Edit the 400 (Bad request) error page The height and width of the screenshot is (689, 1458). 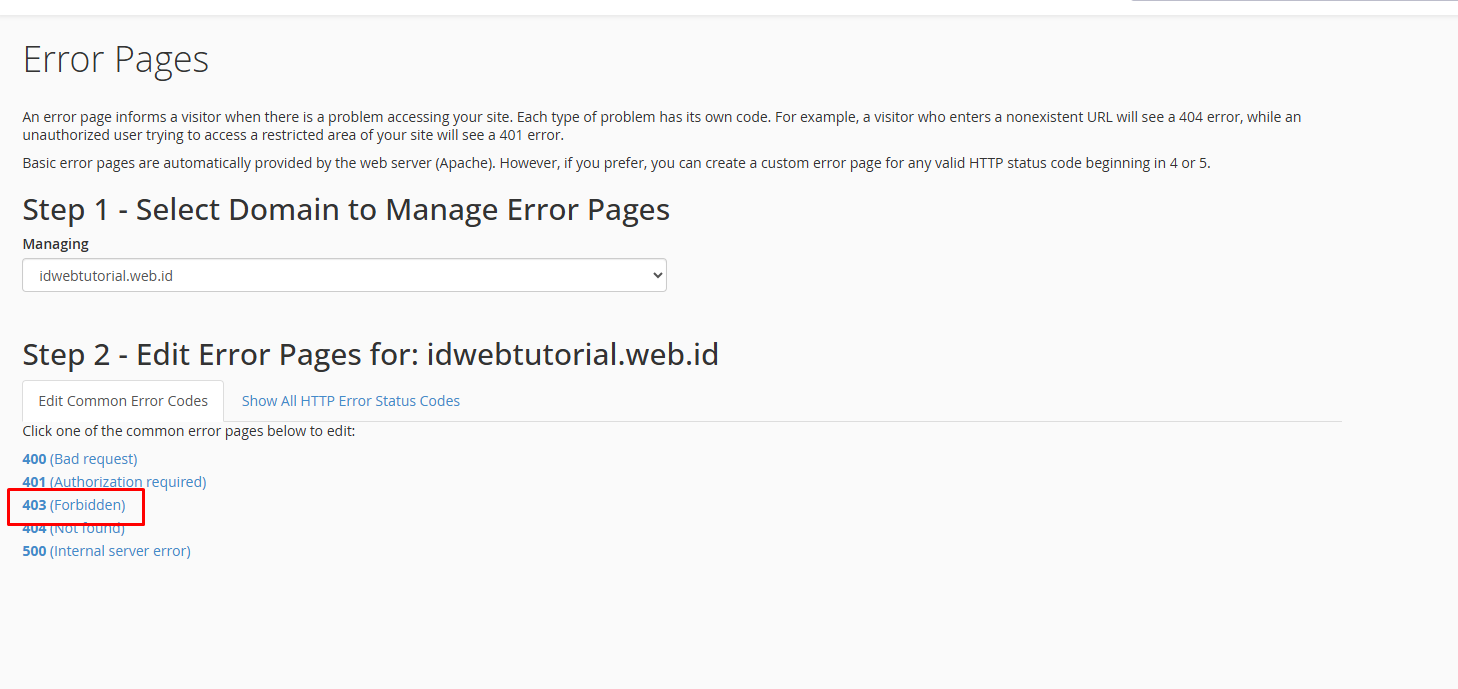point(80,459)
